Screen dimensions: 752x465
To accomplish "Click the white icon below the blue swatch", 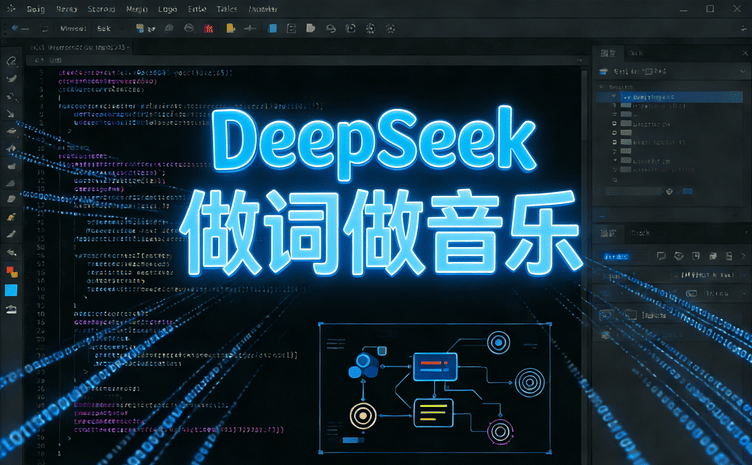I will [x=11, y=309].
